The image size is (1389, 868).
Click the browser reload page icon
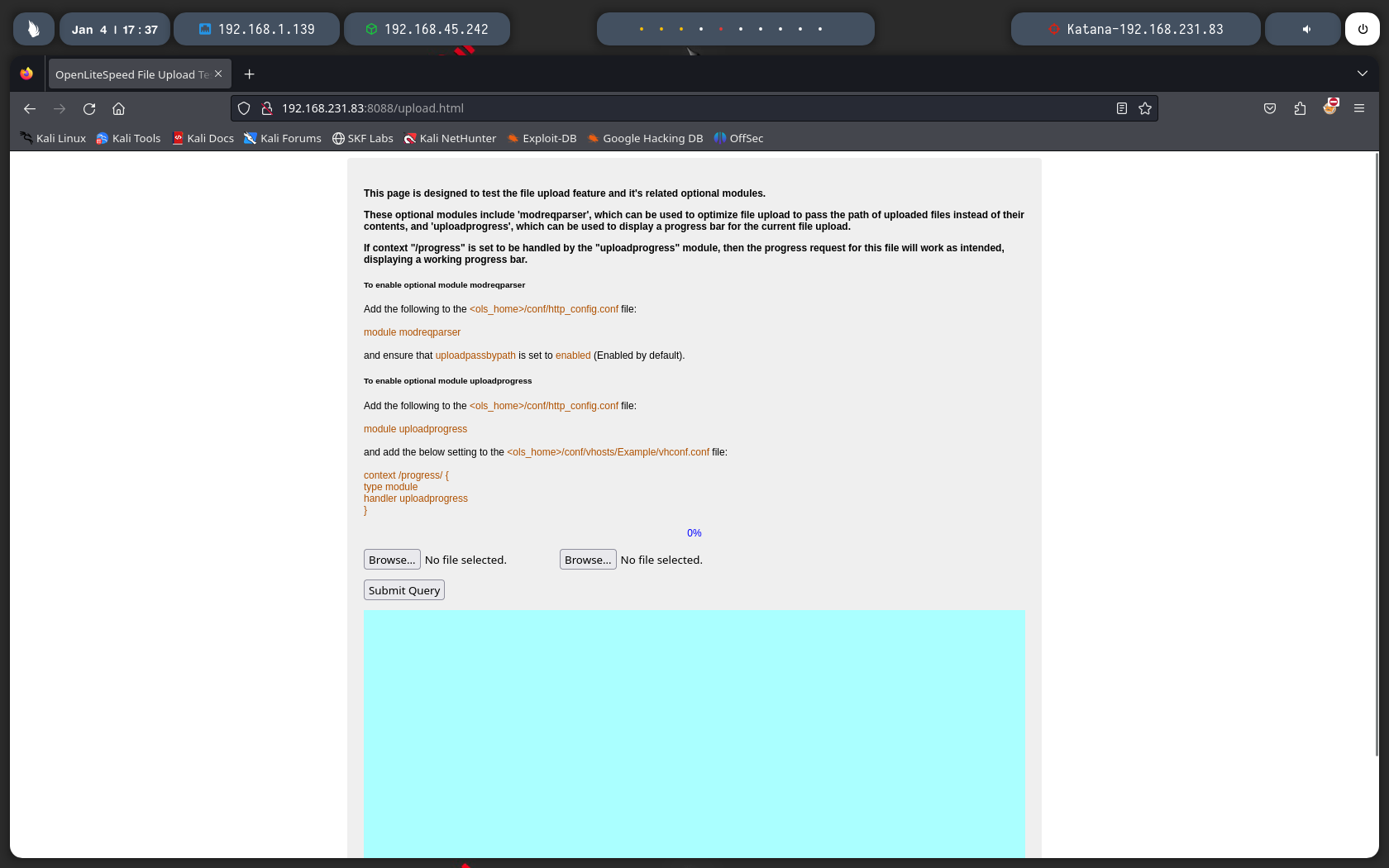click(x=89, y=108)
